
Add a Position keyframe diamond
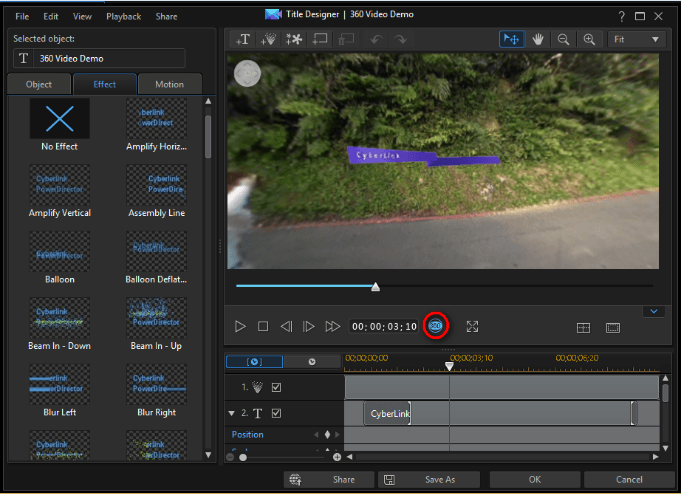point(327,434)
